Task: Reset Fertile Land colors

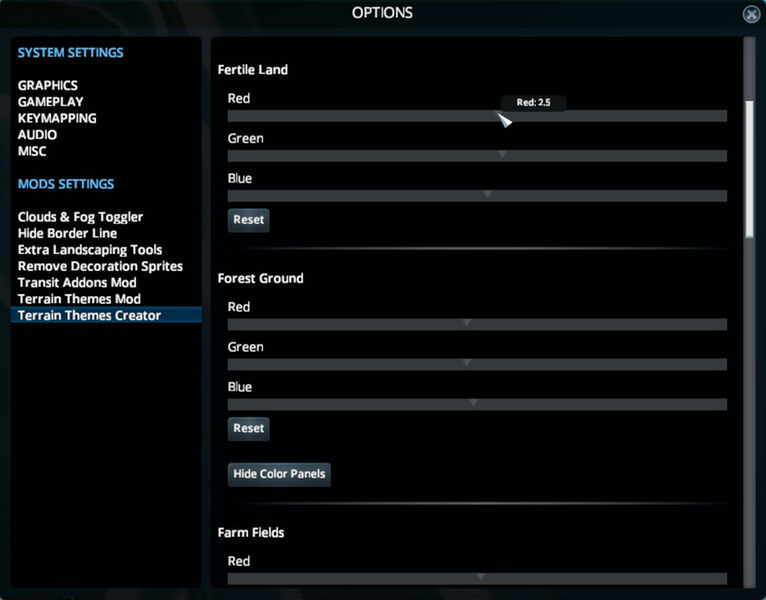Action: (x=248, y=220)
